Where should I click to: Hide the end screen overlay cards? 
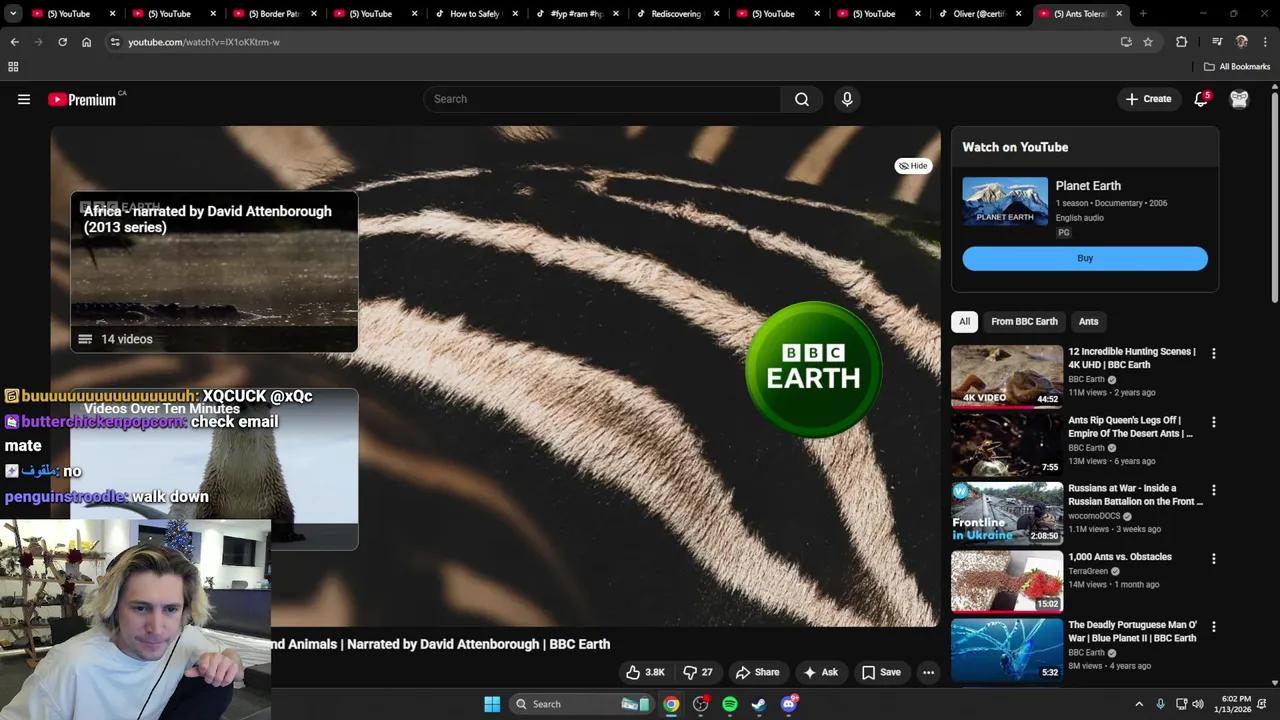(913, 166)
